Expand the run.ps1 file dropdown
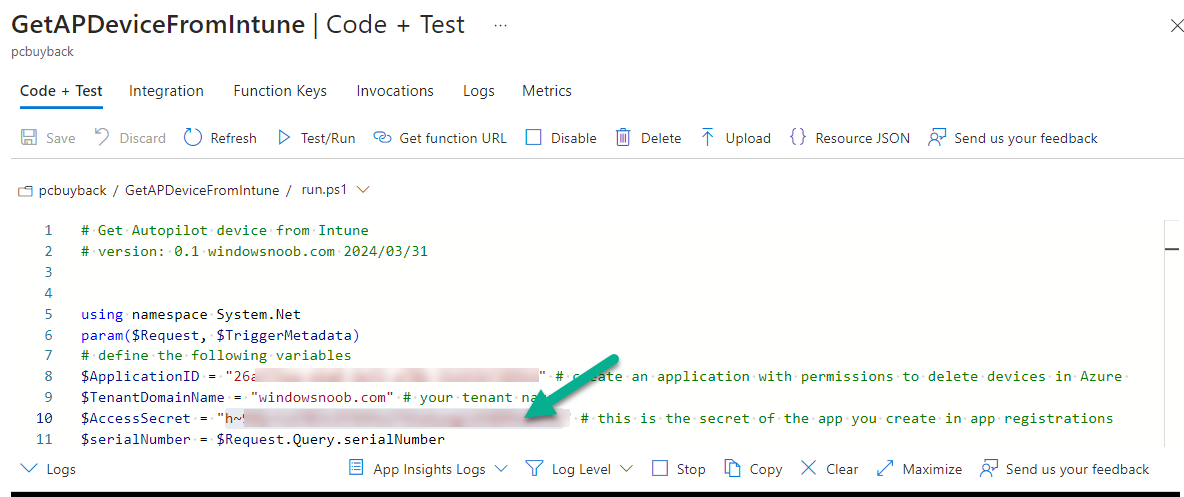This screenshot has height=497, width=1184. tap(362, 190)
